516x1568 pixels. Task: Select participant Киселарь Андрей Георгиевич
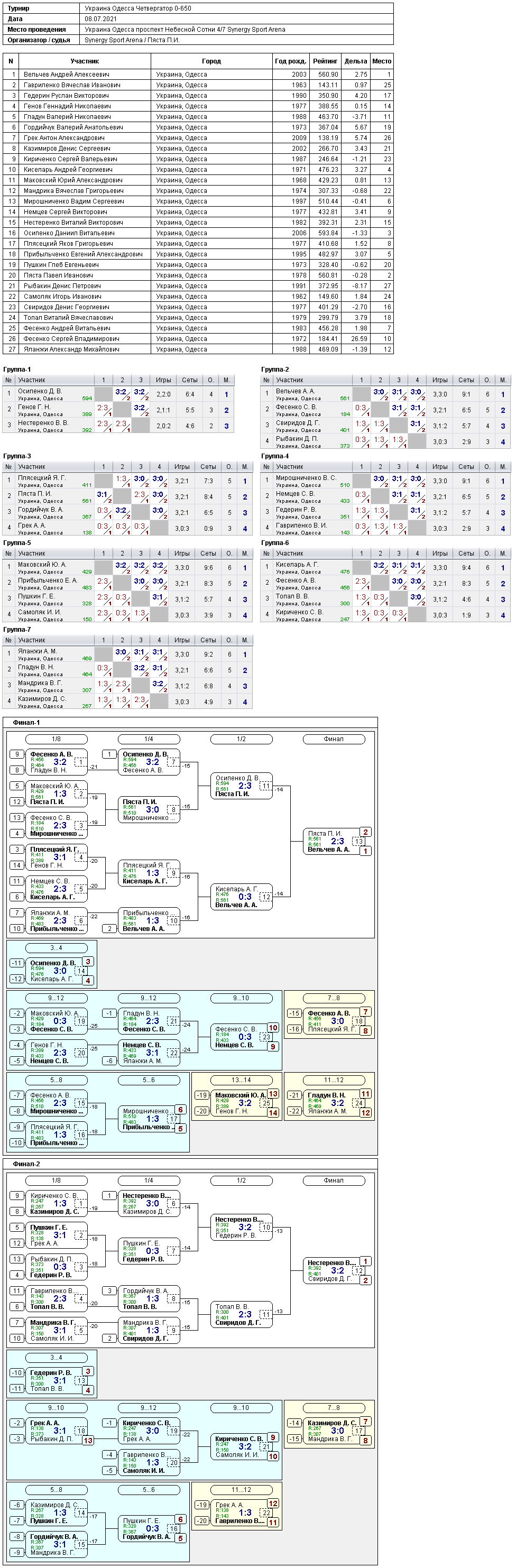[68, 170]
